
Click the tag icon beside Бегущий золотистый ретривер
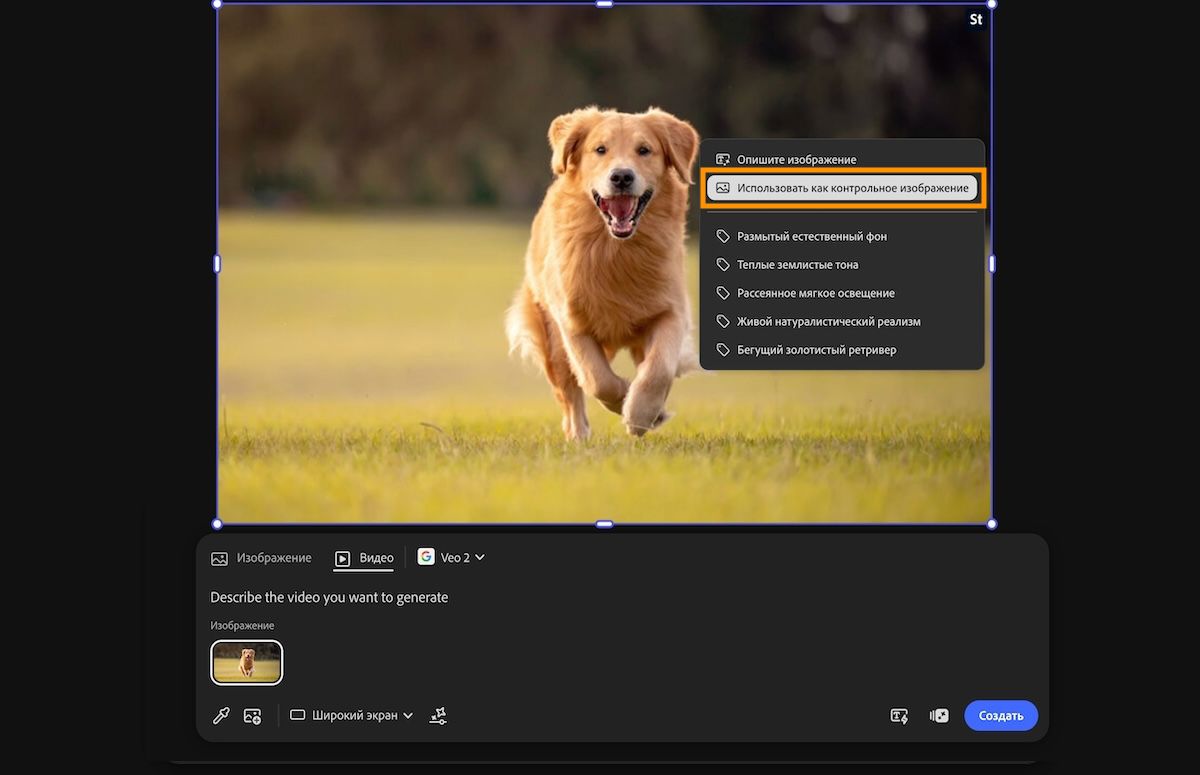click(723, 350)
